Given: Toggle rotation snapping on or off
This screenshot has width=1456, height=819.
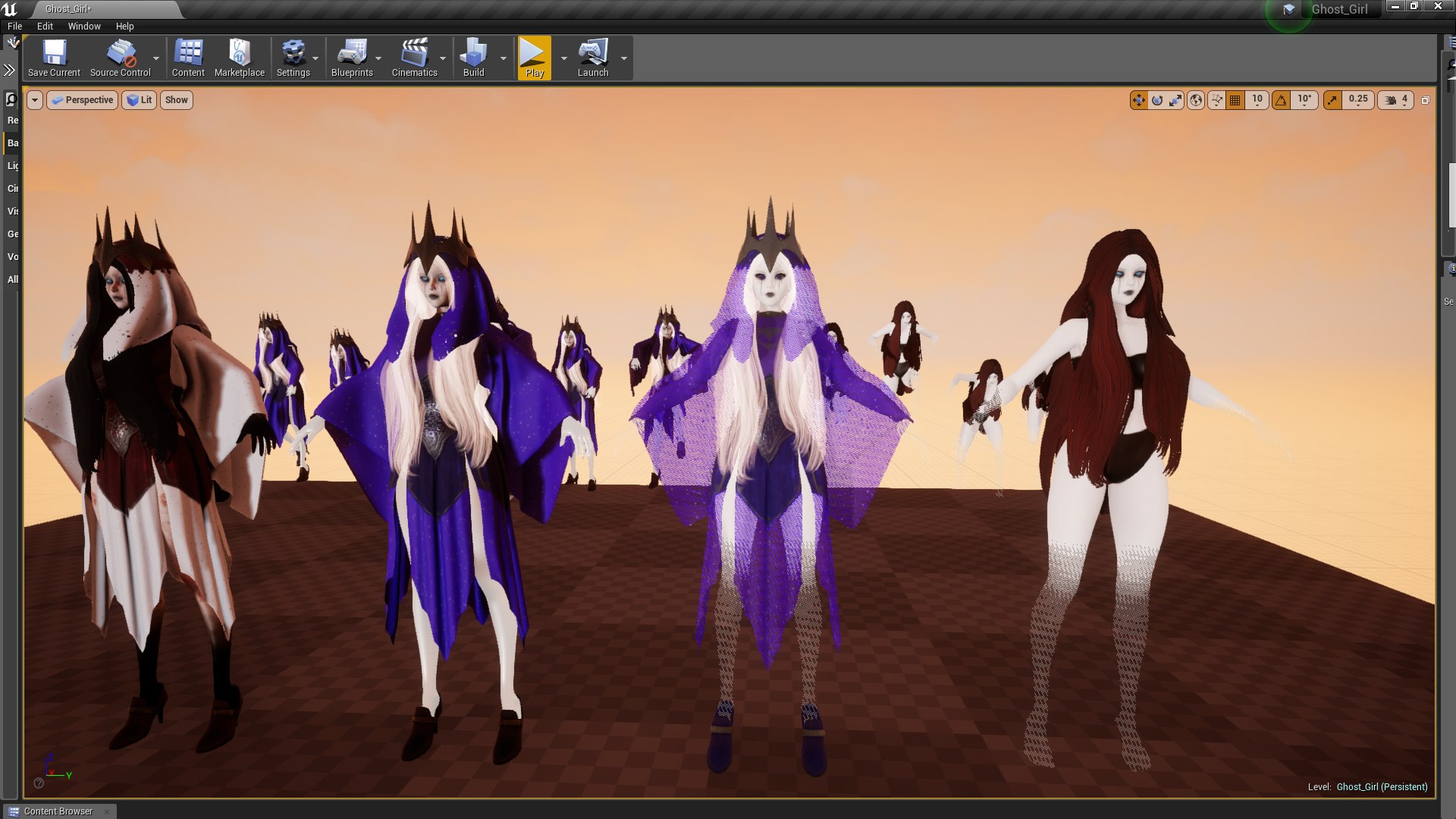Looking at the screenshot, I should (1281, 100).
